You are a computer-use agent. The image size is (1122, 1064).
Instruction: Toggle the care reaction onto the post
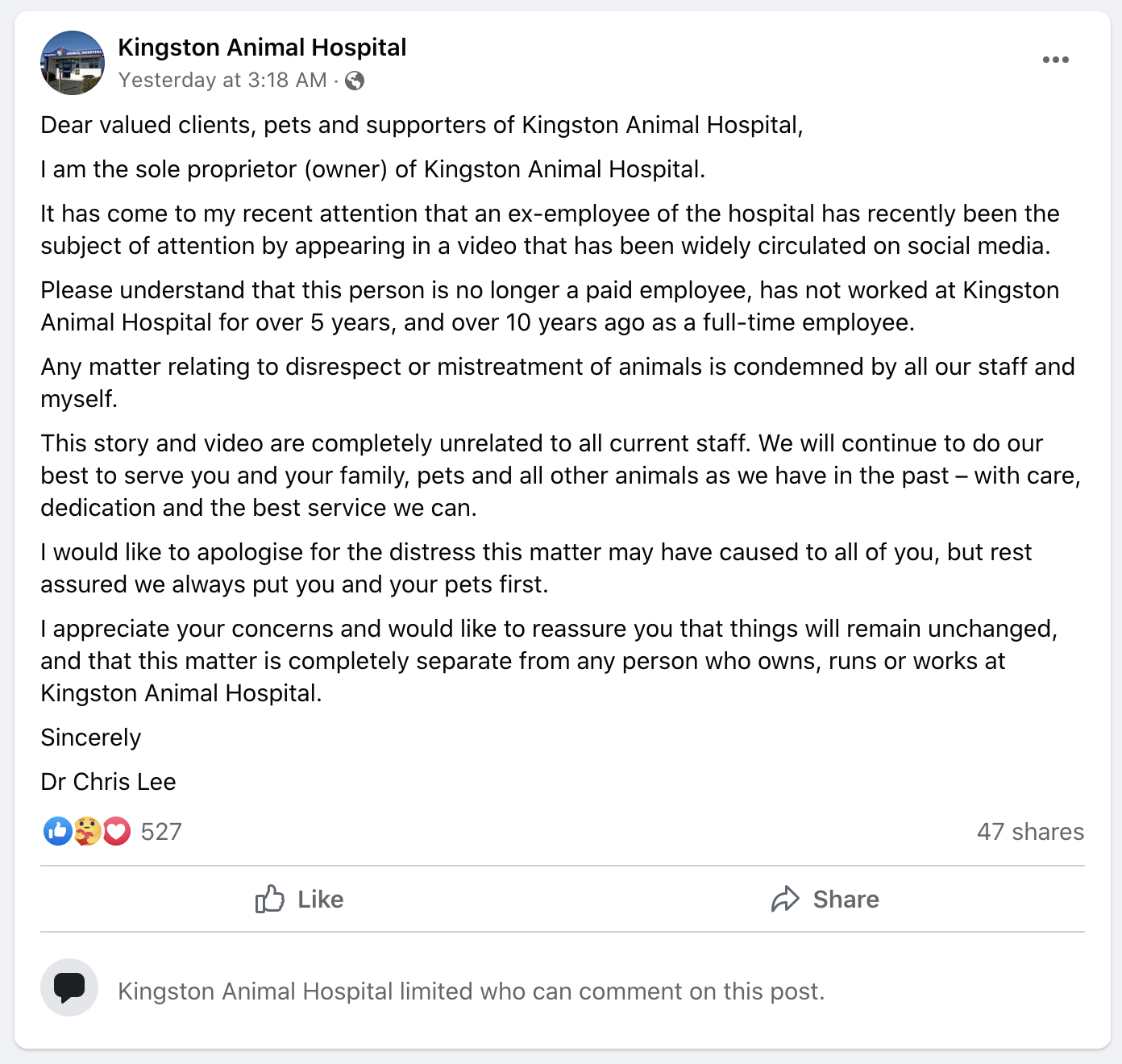pos(86,831)
